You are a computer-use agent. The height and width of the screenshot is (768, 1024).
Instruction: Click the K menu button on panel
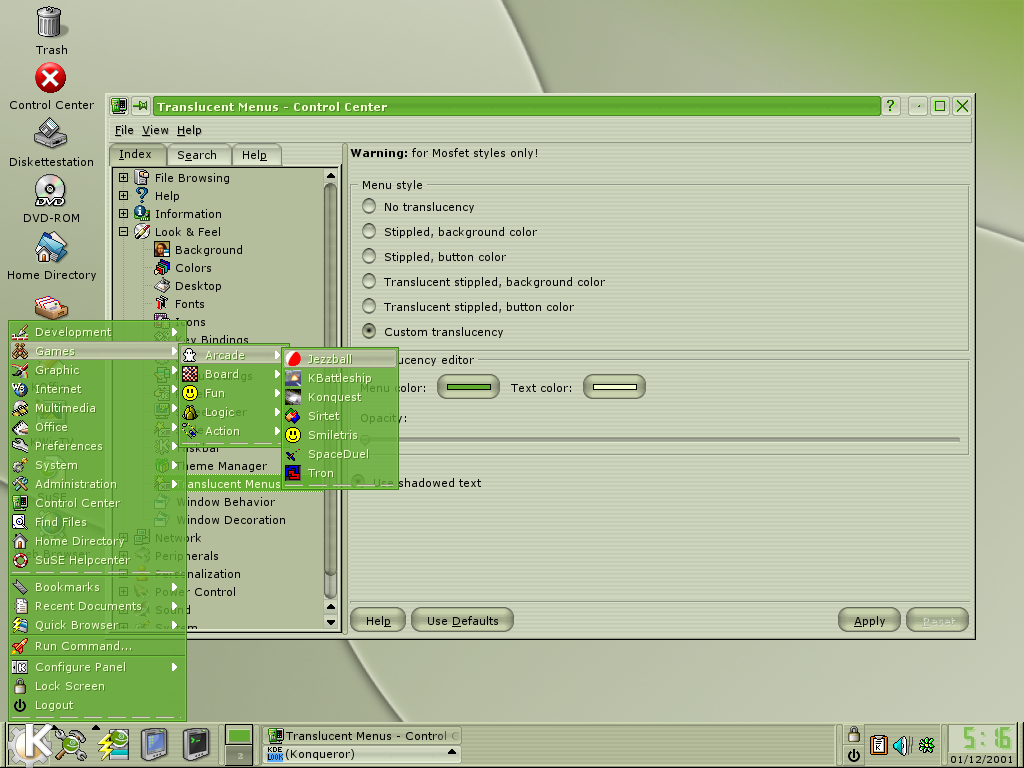[x=29, y=743]
